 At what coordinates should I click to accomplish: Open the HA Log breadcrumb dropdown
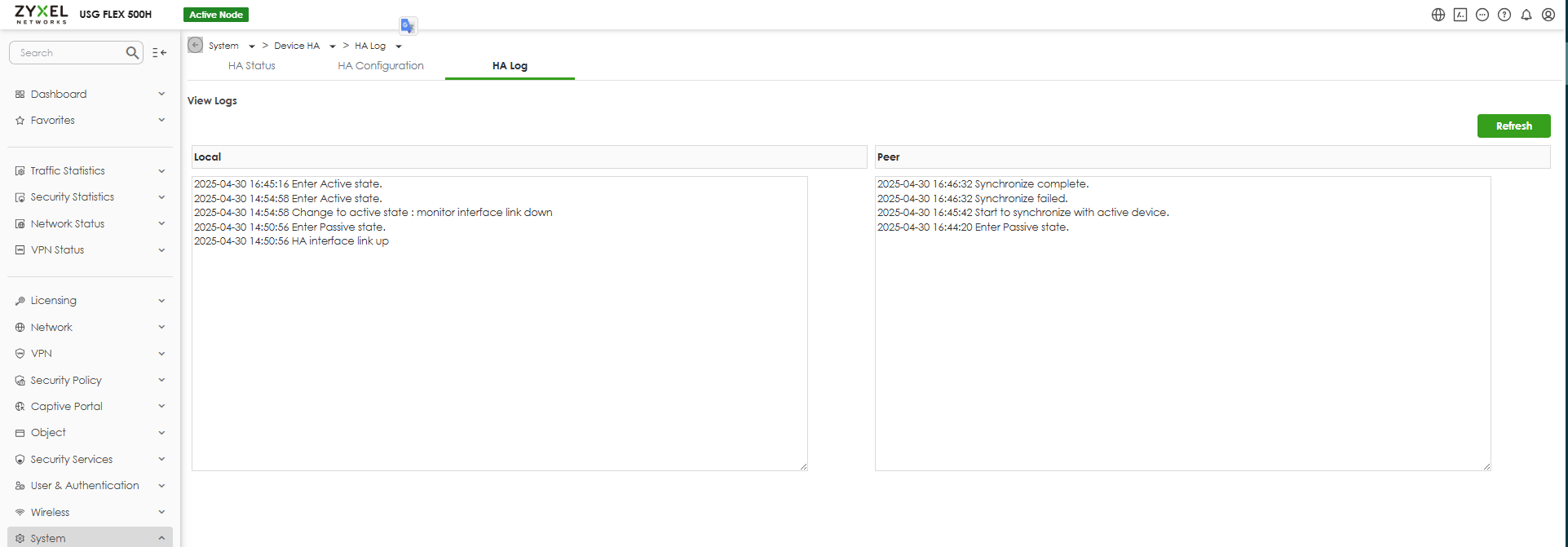click(x=399, y=46)
